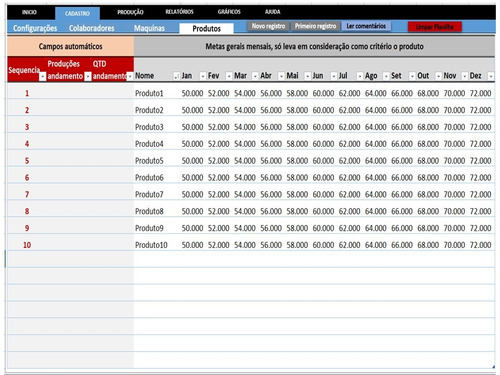Click the Novo registro button

click(x=268, y=26)
